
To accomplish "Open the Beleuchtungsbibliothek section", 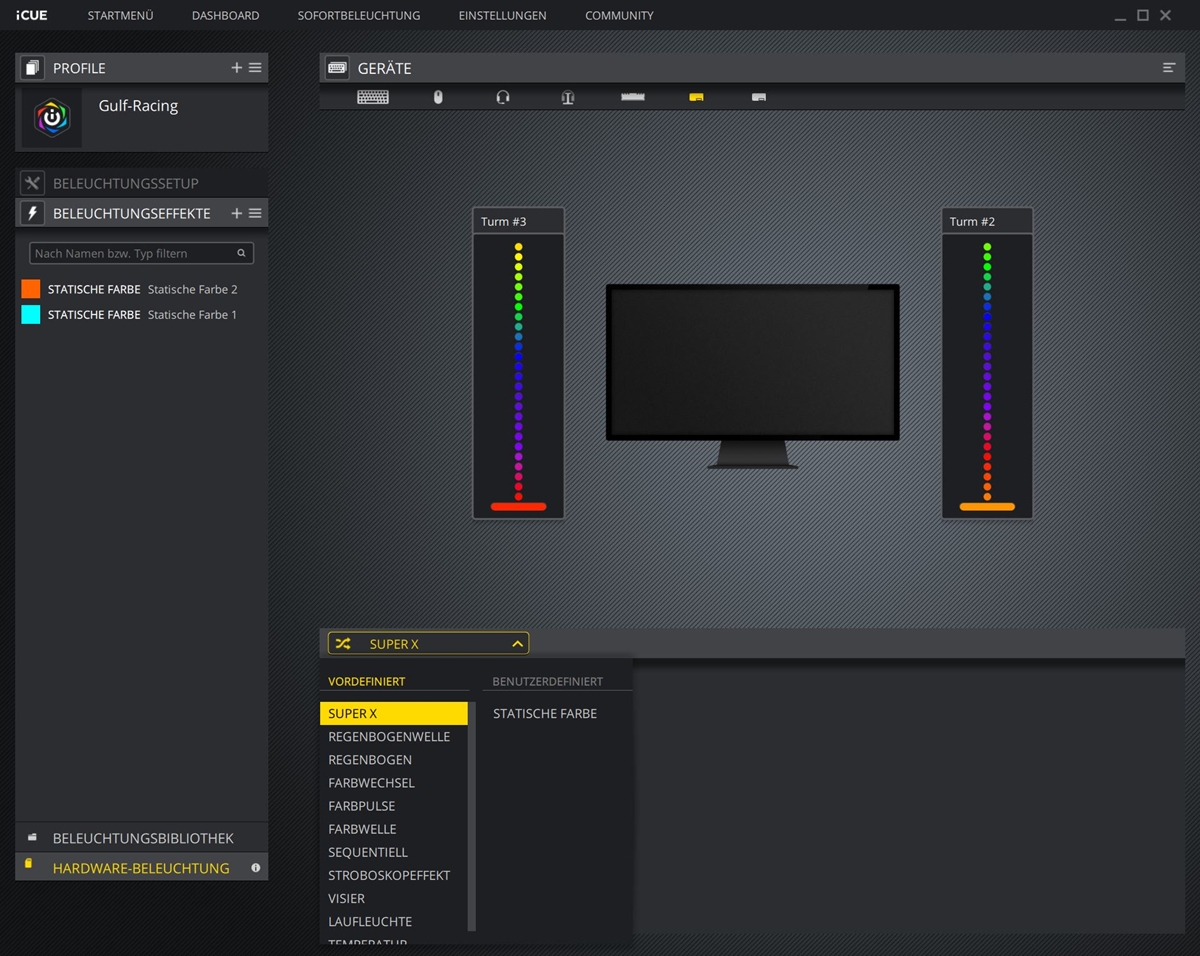I will (142, 838).
